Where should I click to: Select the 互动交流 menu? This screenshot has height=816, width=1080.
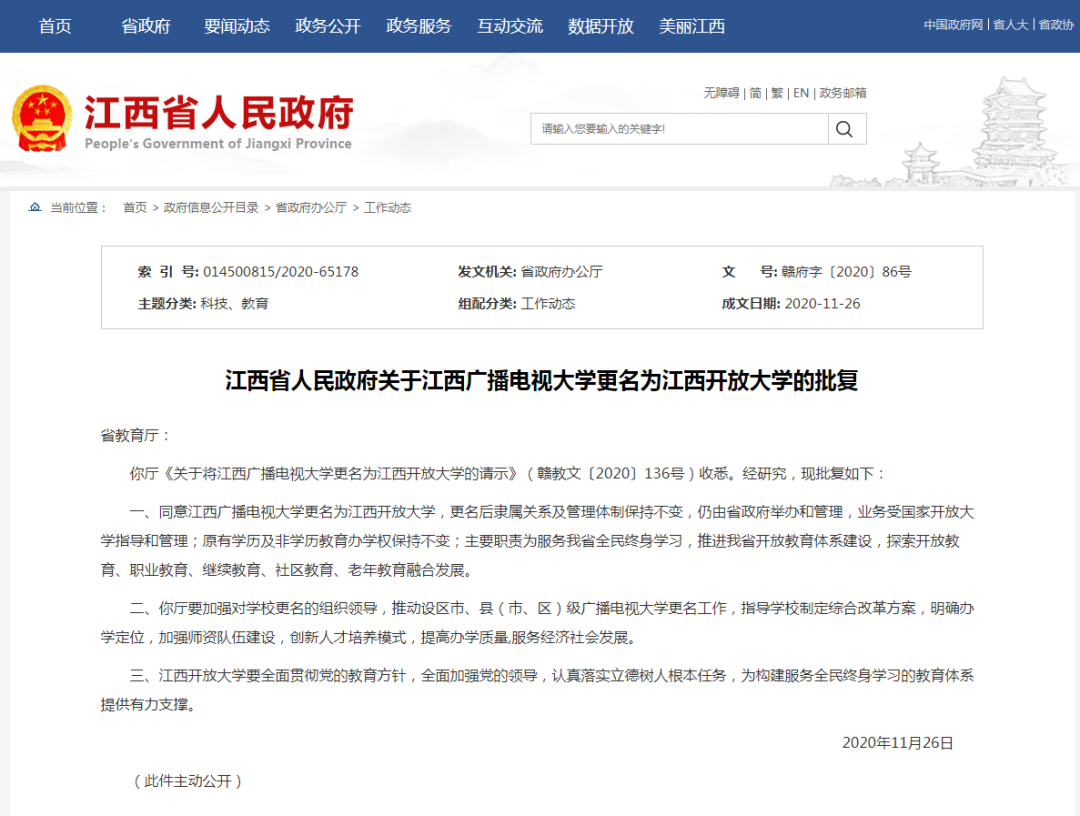(x=510, y=26)
